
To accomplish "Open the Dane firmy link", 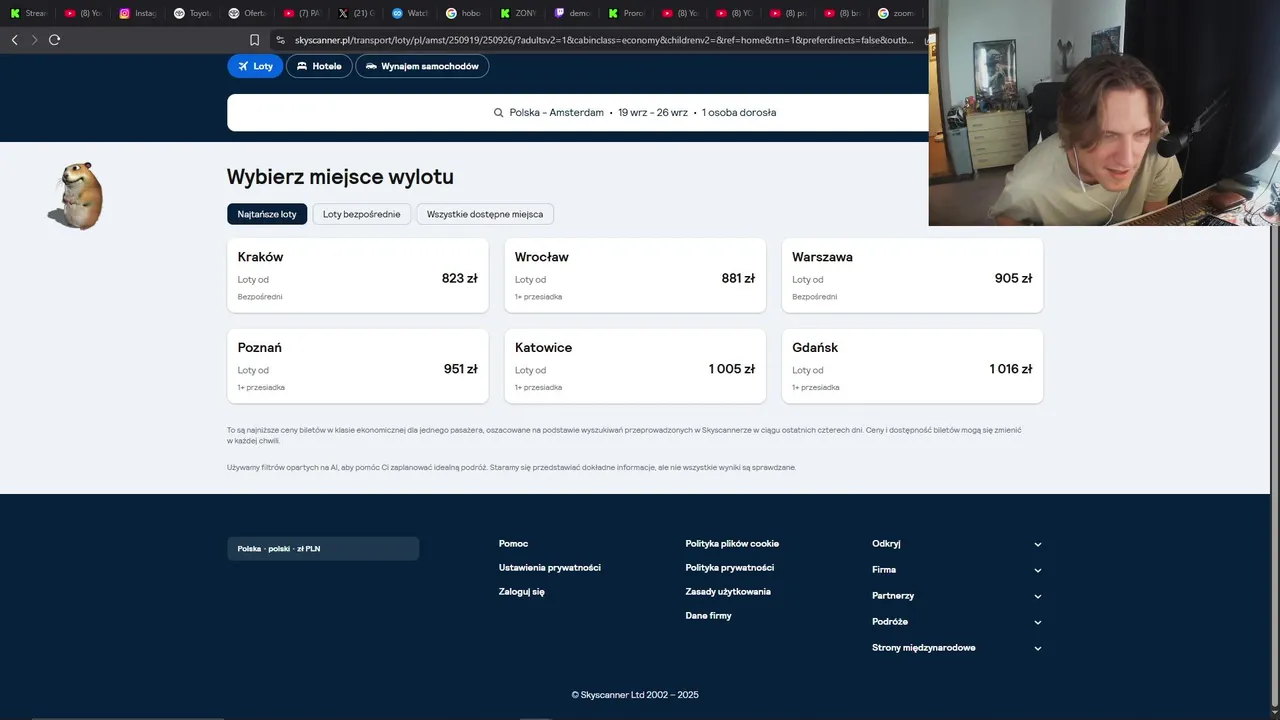I will point(708,616).
